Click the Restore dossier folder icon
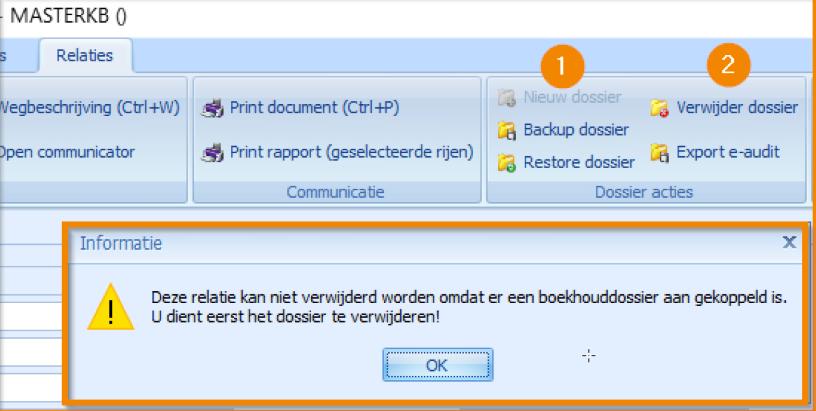Screen dimensions: 816x411 [x=506, y=161]
